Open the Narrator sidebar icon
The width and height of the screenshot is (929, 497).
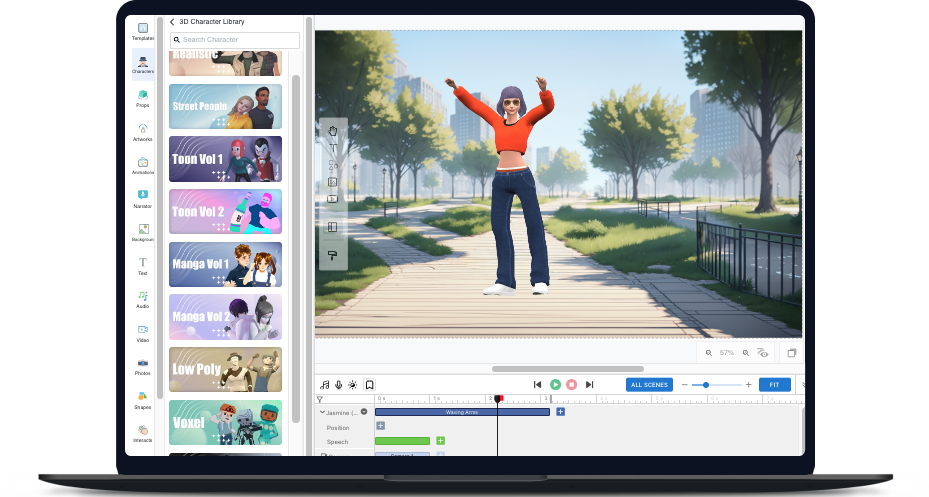[143, 196]
